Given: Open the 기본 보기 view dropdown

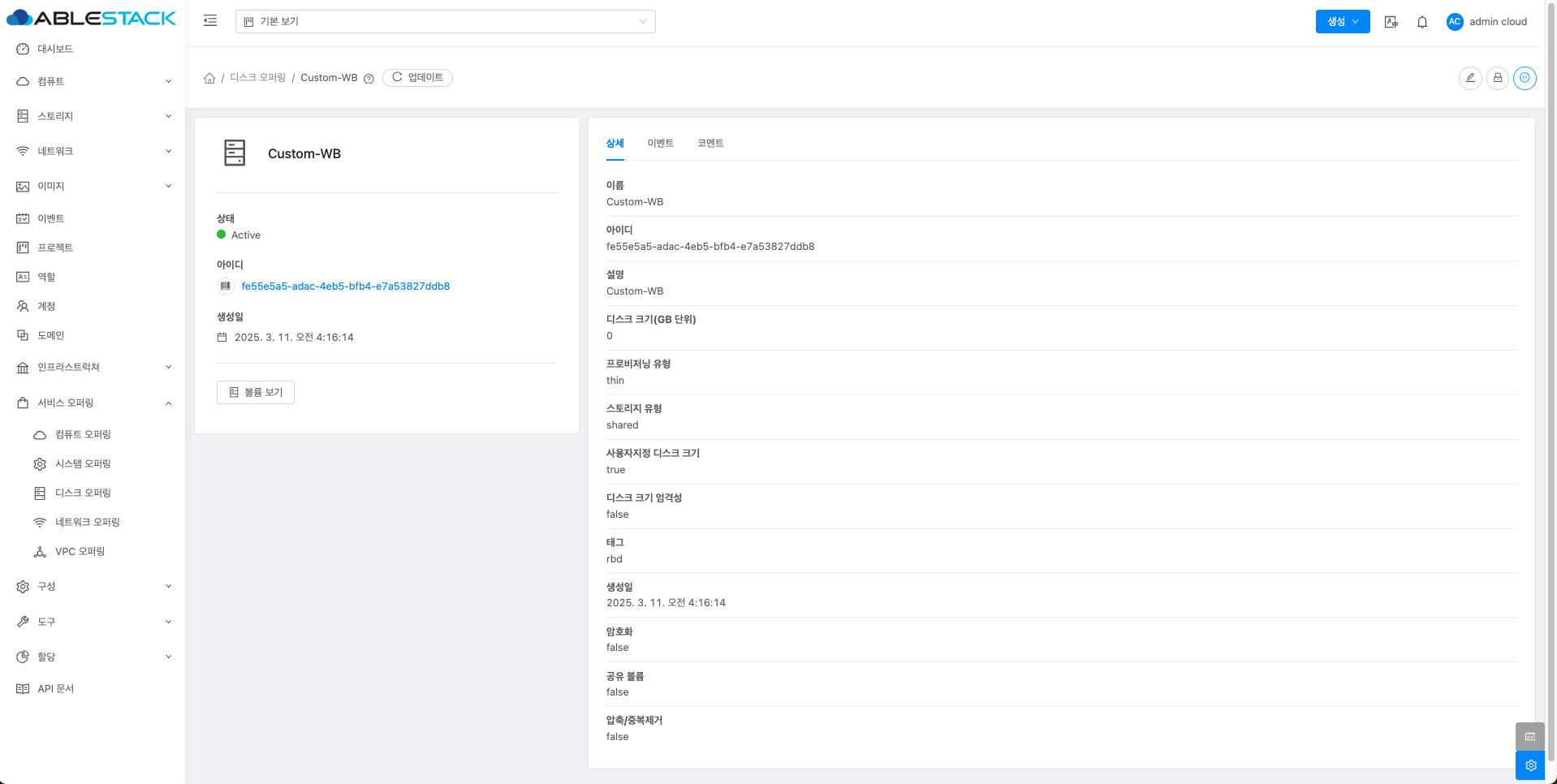Looking at the screenshot, I should point(445,22).
